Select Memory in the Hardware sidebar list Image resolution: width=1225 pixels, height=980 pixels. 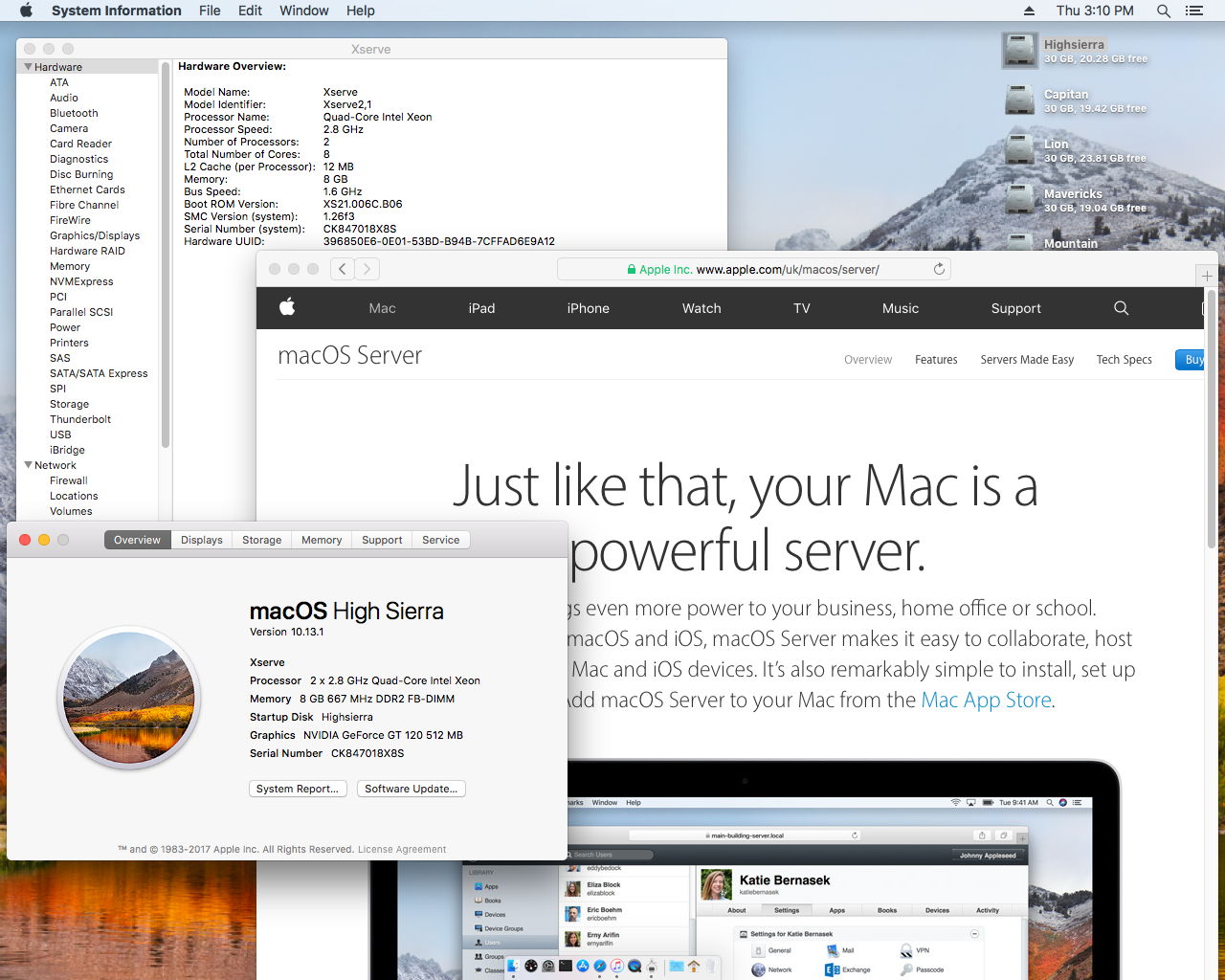70,266
